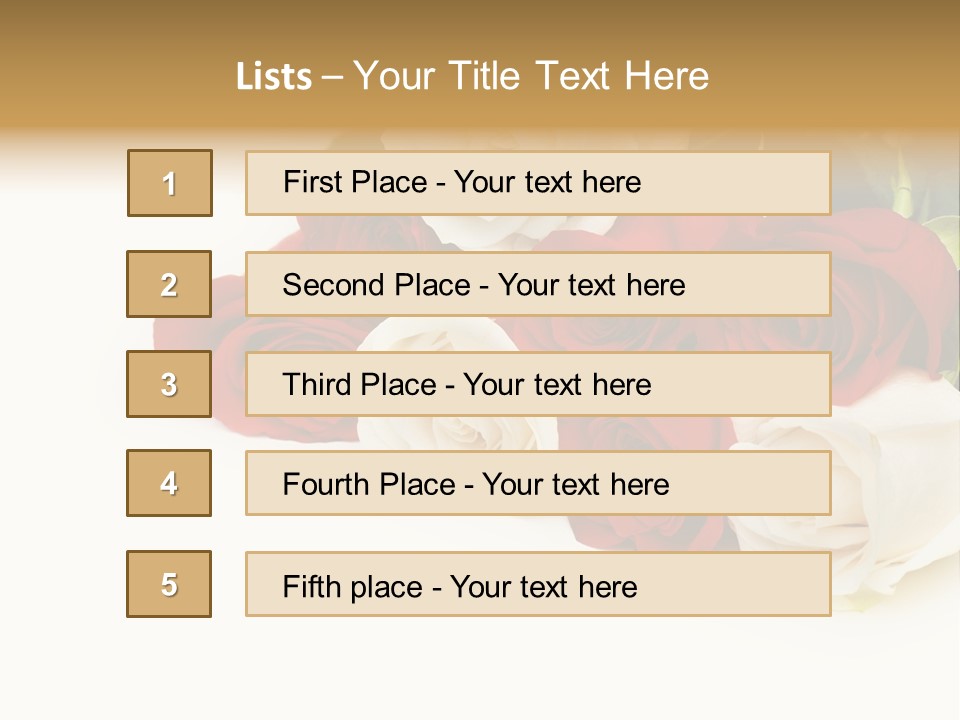
Task: Click the bold word 'Lists' in the title
Action: 274,77
